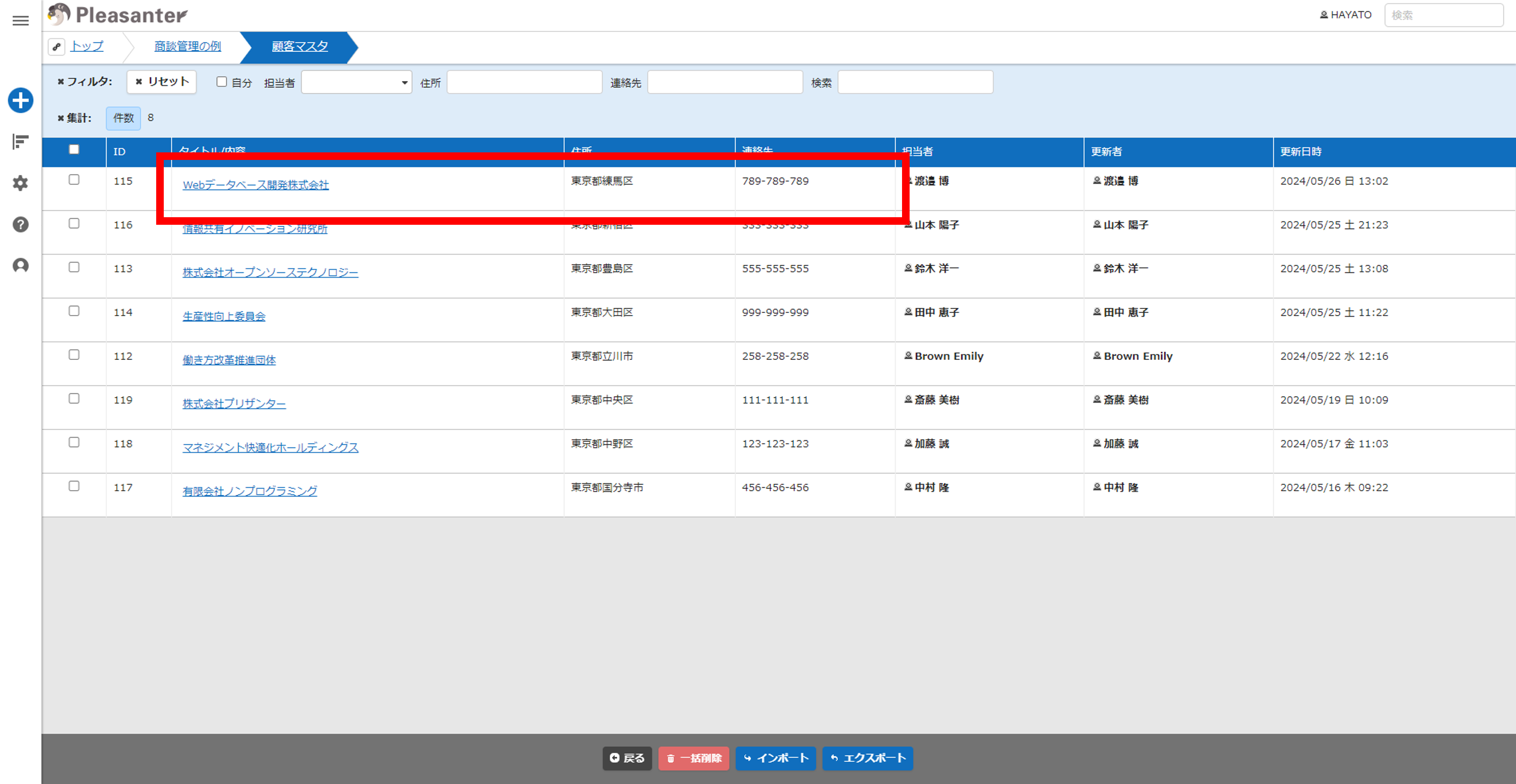Check the row checkbox for ID 112
The width and height of the screenshot is (1516, 784).
click(74, 354)
